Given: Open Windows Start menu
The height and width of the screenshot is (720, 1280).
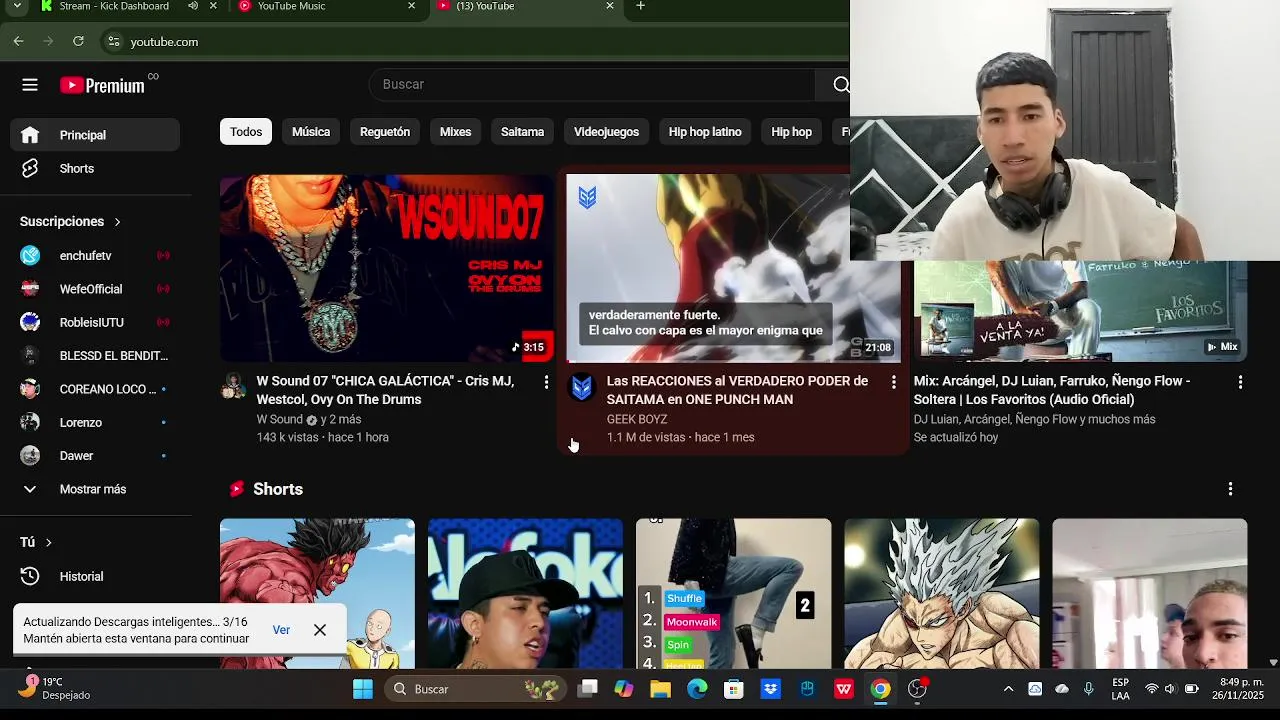Looking at the screenshot, I should point(363,689).
